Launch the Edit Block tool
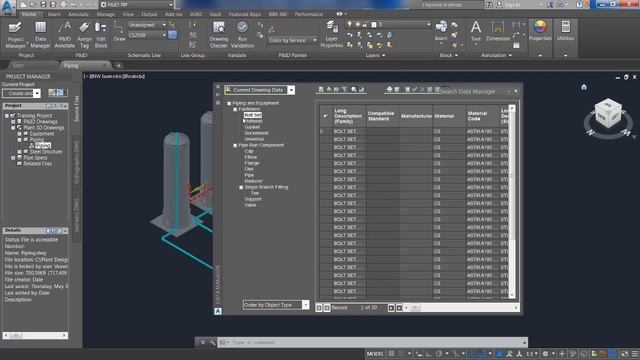 click(101, 35)
